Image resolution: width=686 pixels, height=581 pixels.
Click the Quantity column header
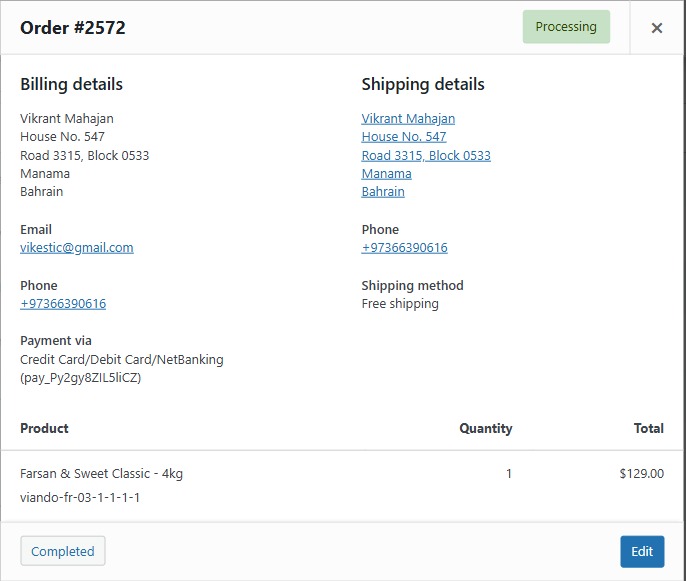tap(485, 428)
